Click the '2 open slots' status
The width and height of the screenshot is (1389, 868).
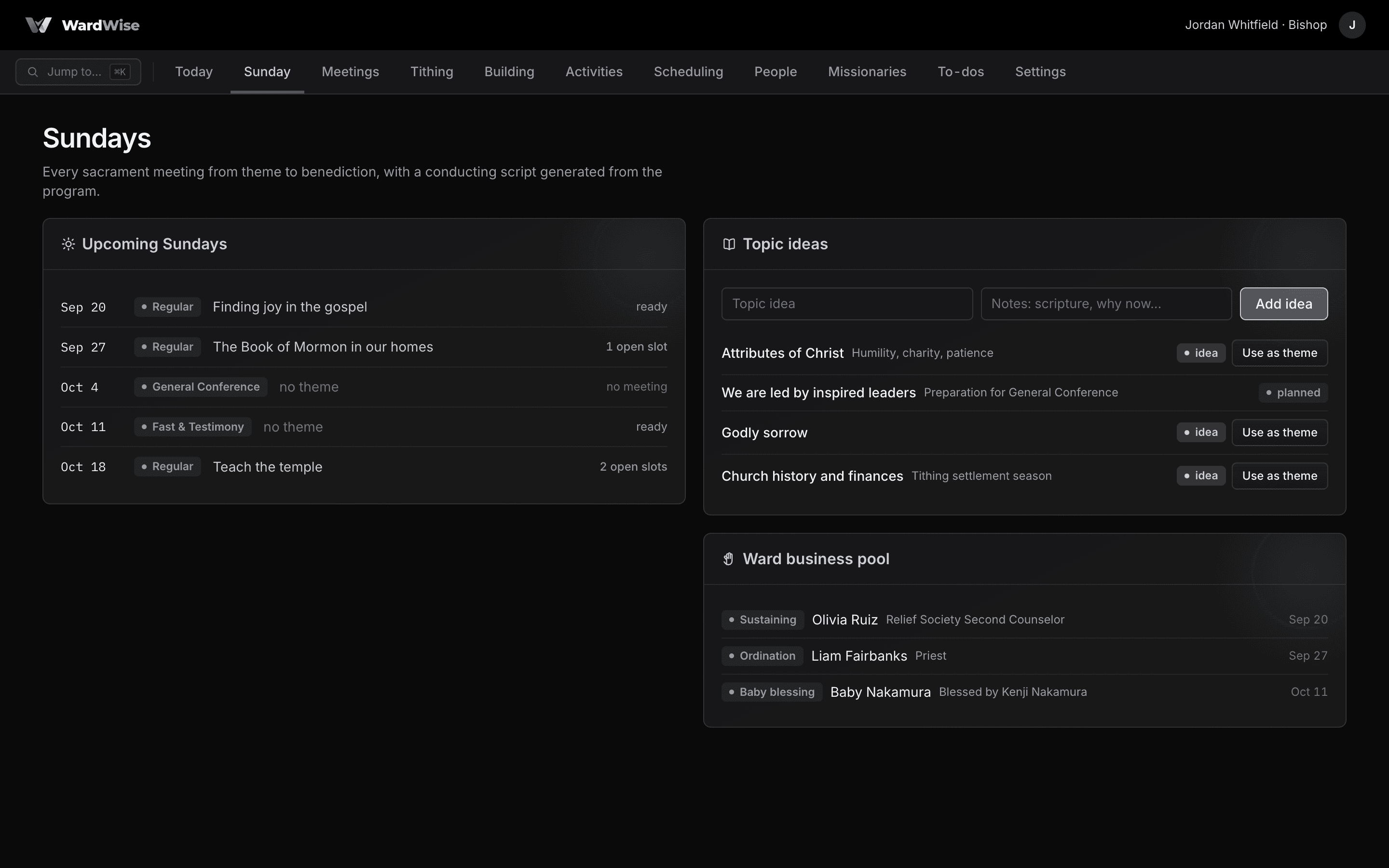pyautogui.click(x=633, y=467)
